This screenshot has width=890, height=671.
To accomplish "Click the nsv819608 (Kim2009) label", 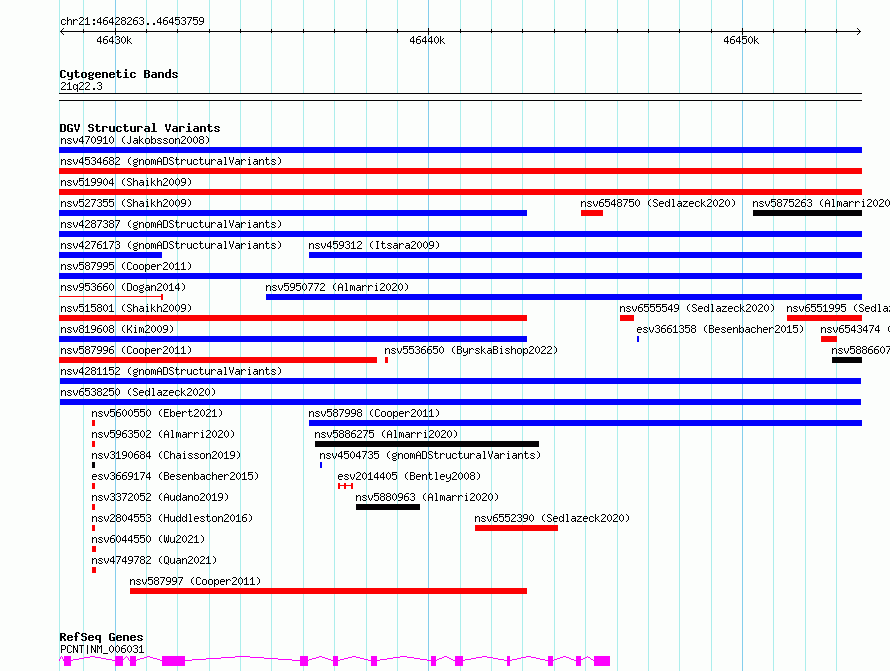I will tap(117, 329).
